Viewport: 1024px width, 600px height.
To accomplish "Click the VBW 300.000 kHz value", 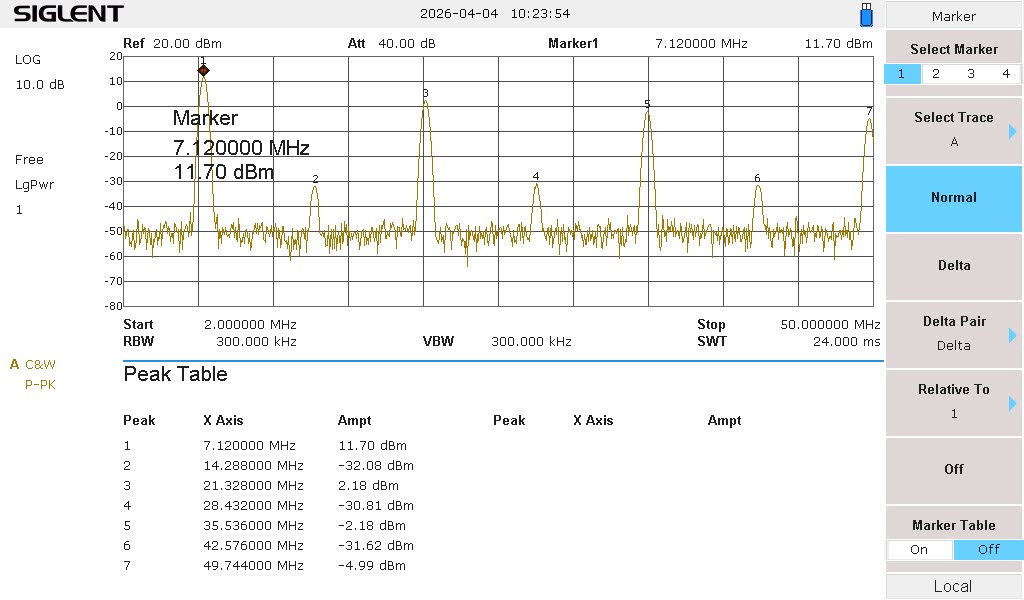I will [531, 341].
